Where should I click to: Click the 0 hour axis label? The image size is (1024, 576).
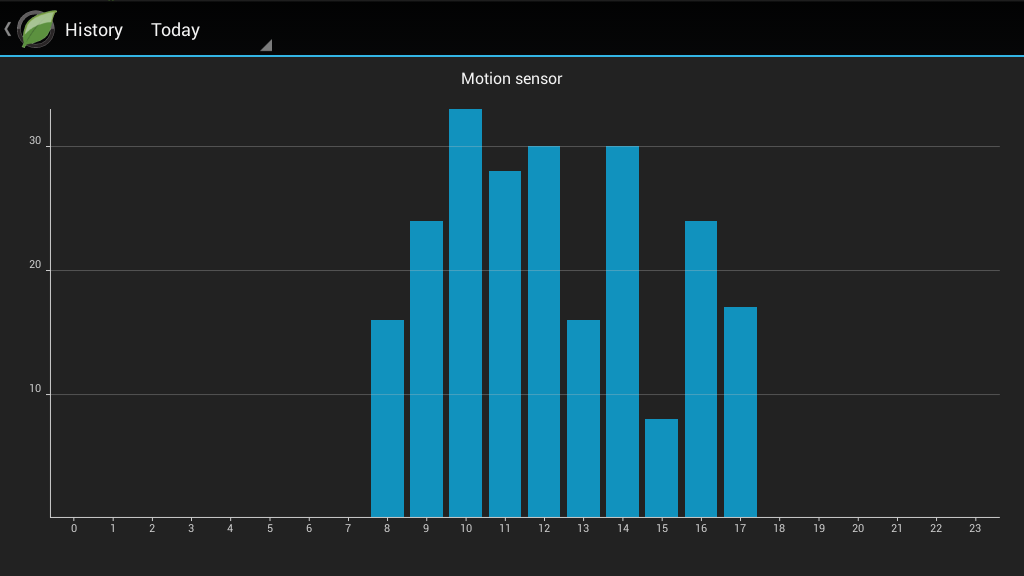tap(74, 528)
